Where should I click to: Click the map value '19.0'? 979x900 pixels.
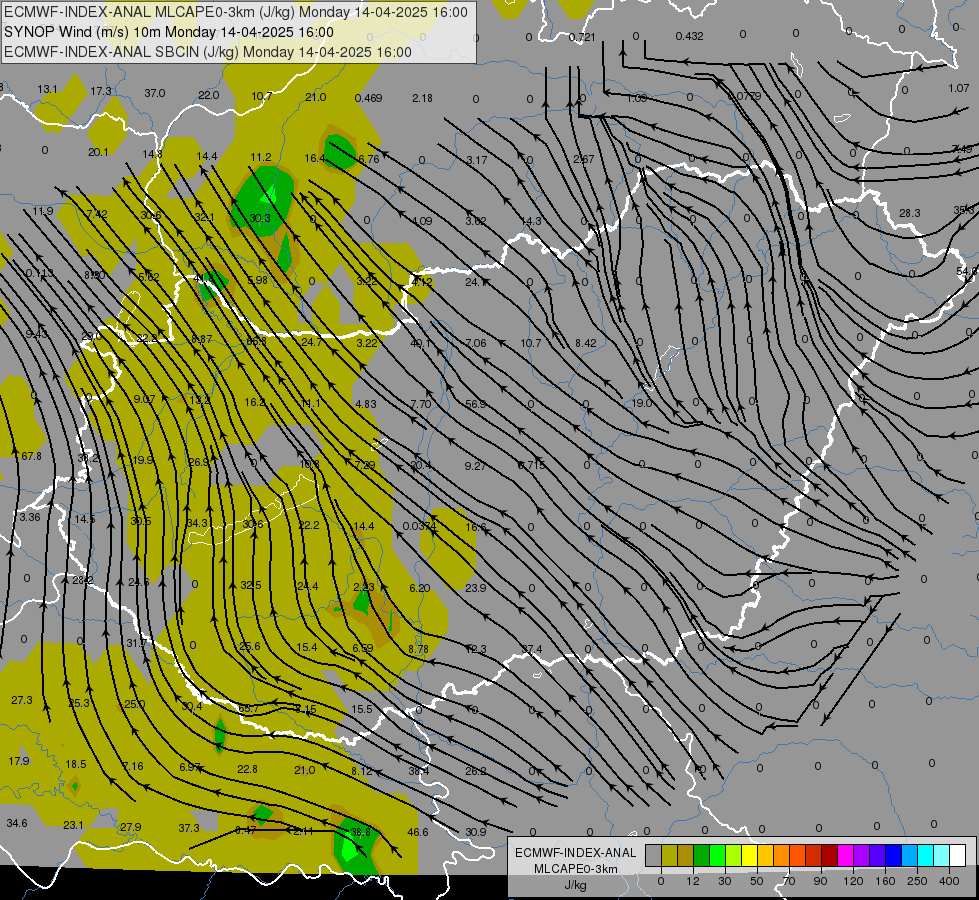pos(642,403)
